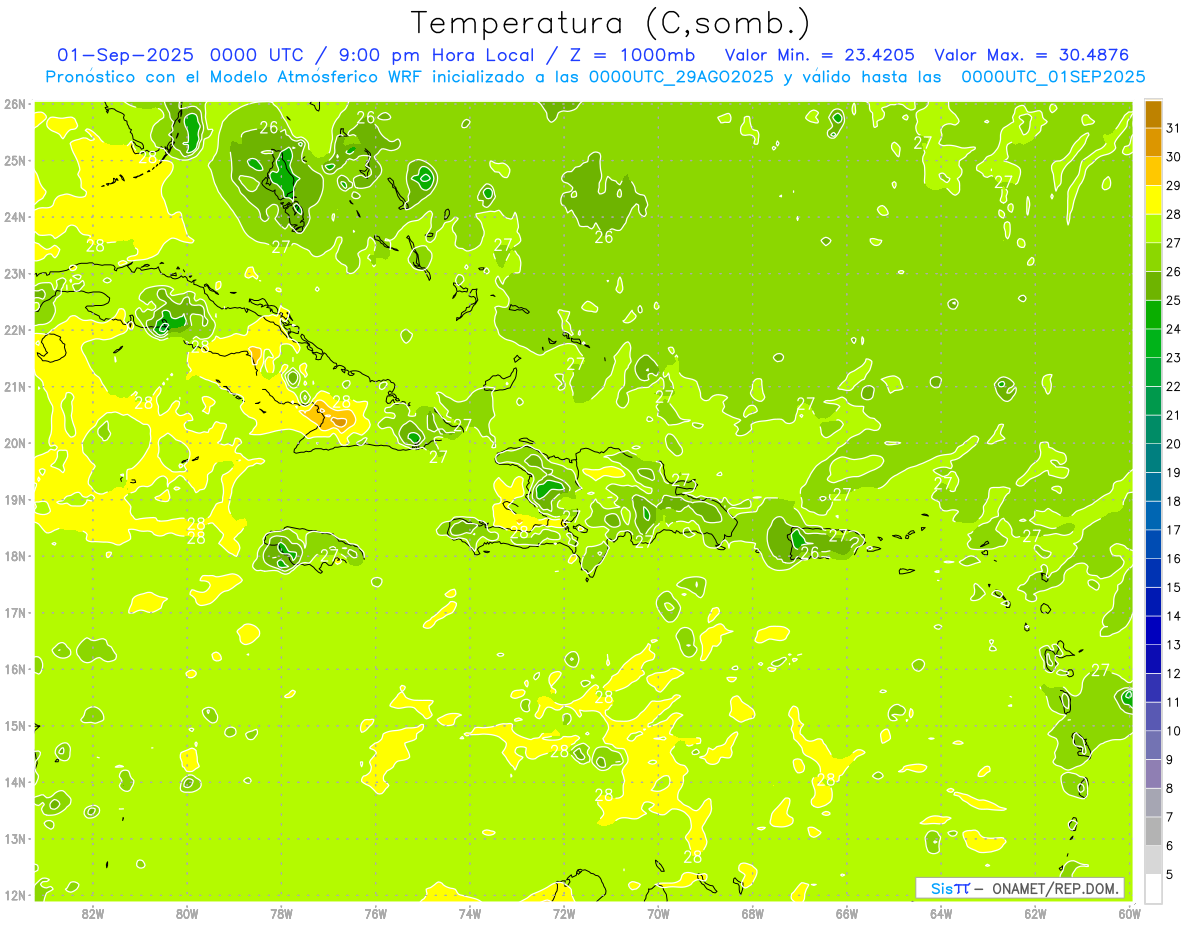Click the 'Pronóstico con el Modelo Atmósferico WRF' line

click(x=235, y=76)
